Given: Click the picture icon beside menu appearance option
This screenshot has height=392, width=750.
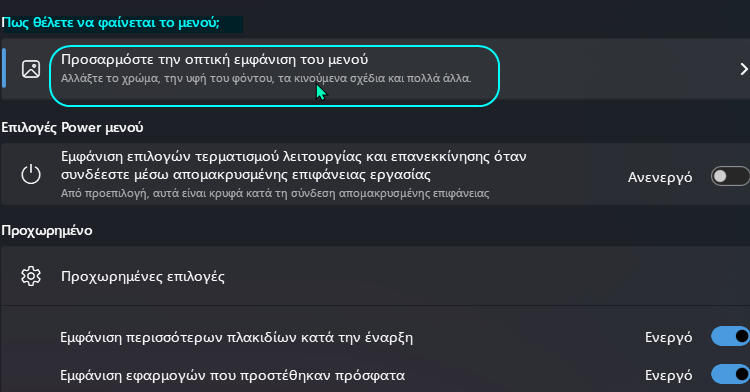Looking at the screenshot, I should coord(31,69).
